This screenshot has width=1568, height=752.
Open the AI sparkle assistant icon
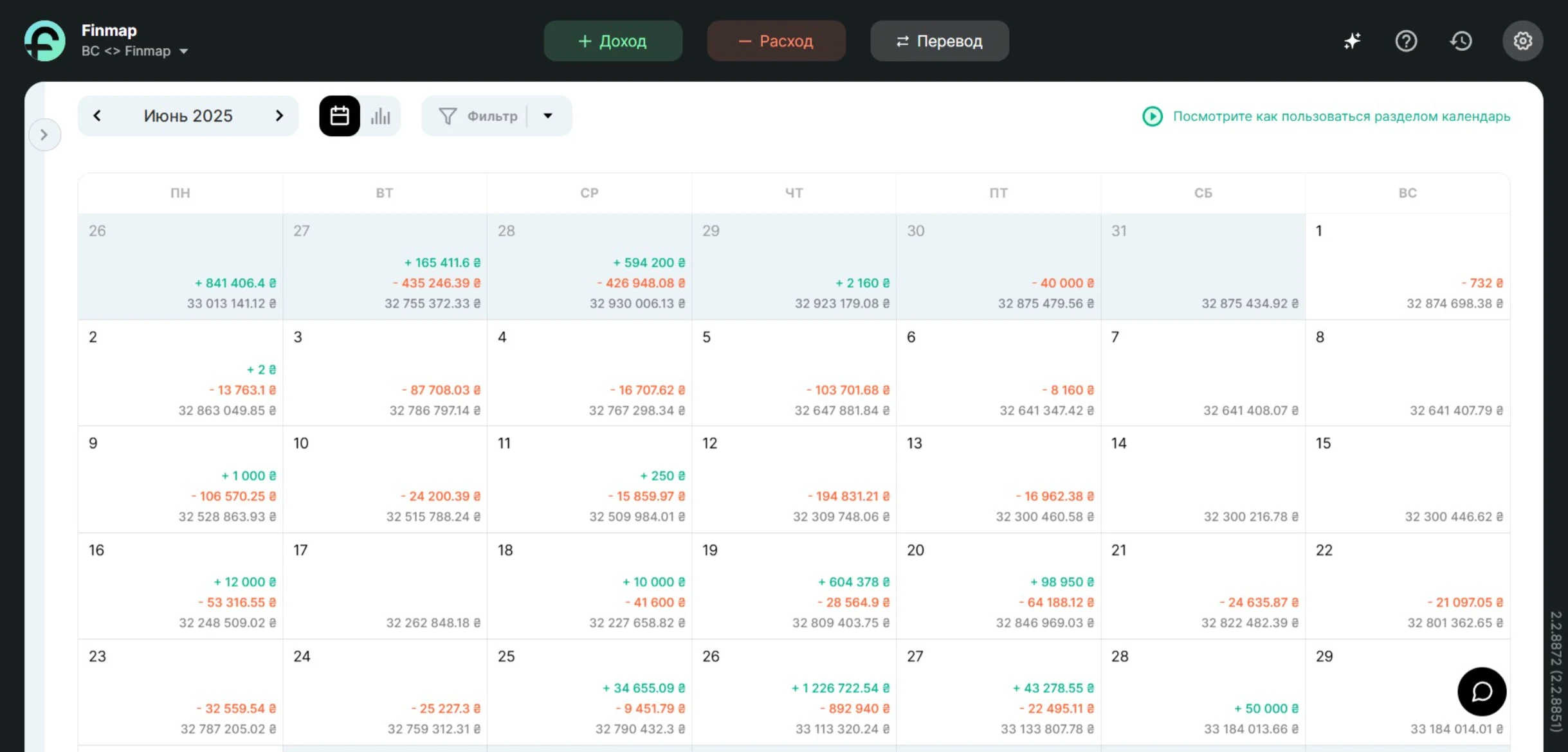click(x=1352, y=41)
